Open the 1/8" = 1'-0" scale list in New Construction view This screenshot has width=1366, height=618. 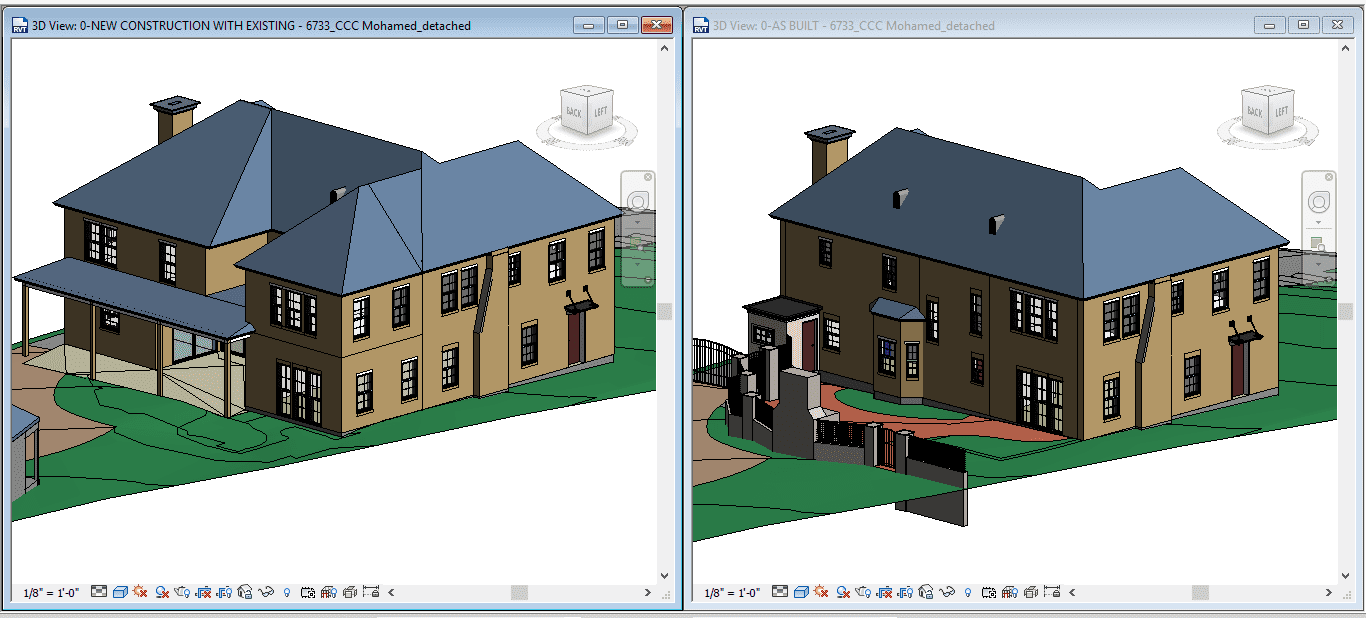51,592
